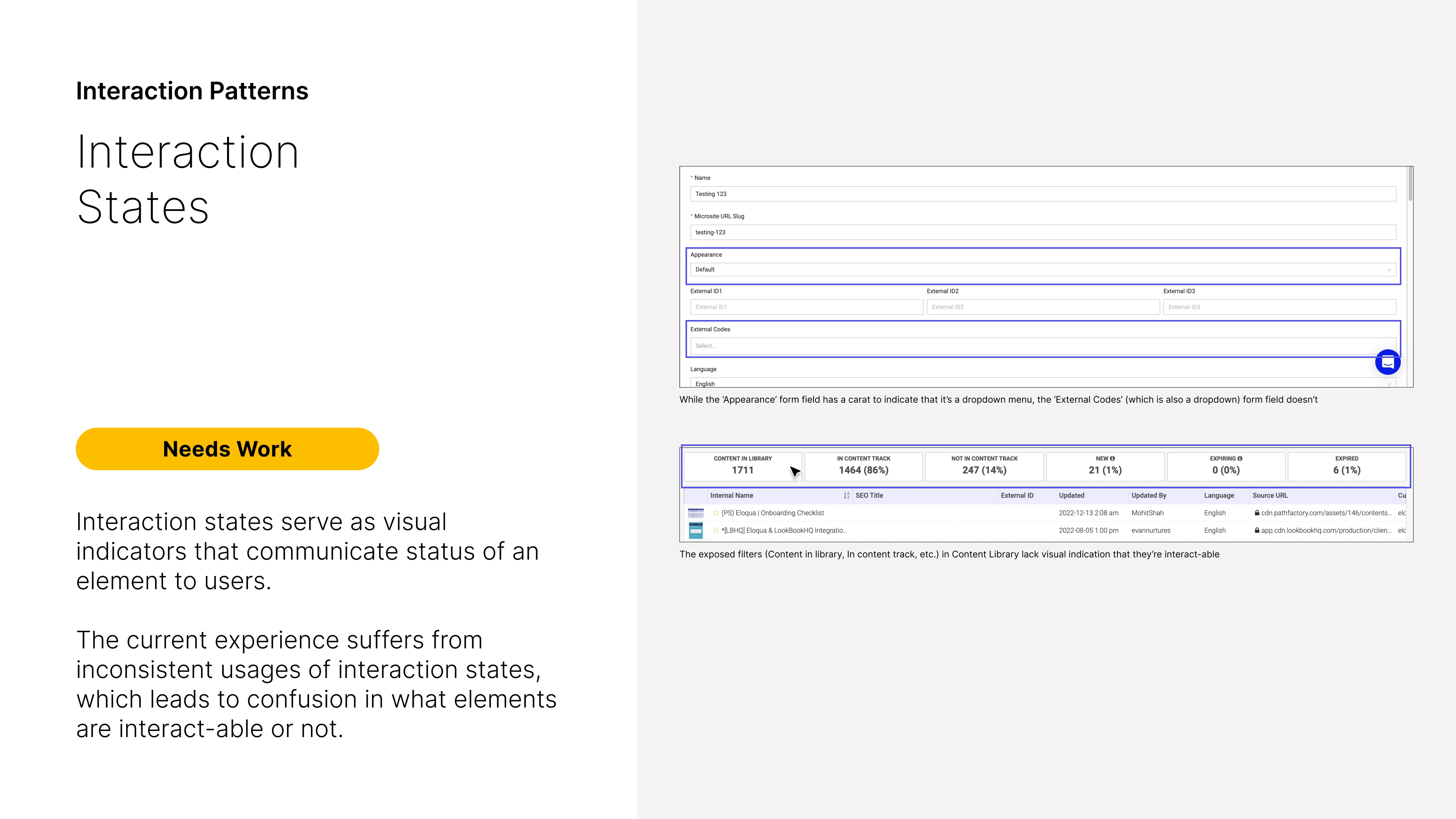Click the A-Z sort icon in Internal Name column

(847, 496)
